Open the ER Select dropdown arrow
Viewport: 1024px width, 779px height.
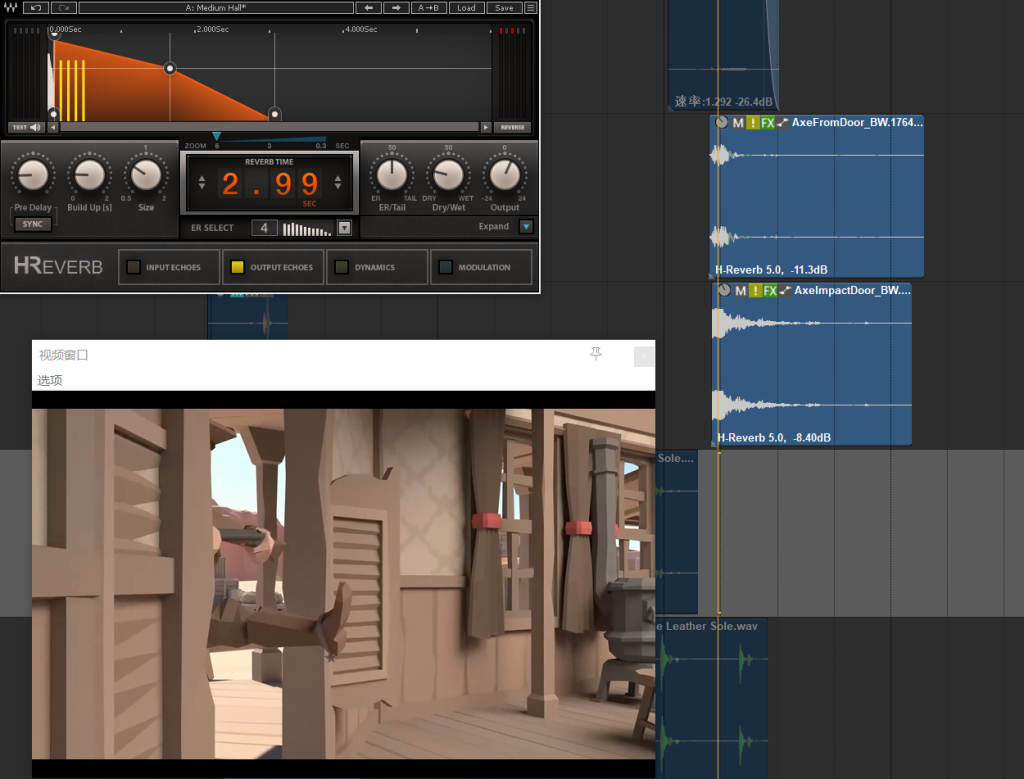(345, 228)
